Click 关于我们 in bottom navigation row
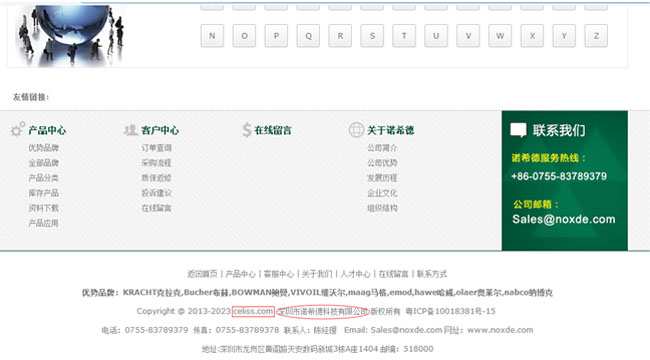 point(317,274)
